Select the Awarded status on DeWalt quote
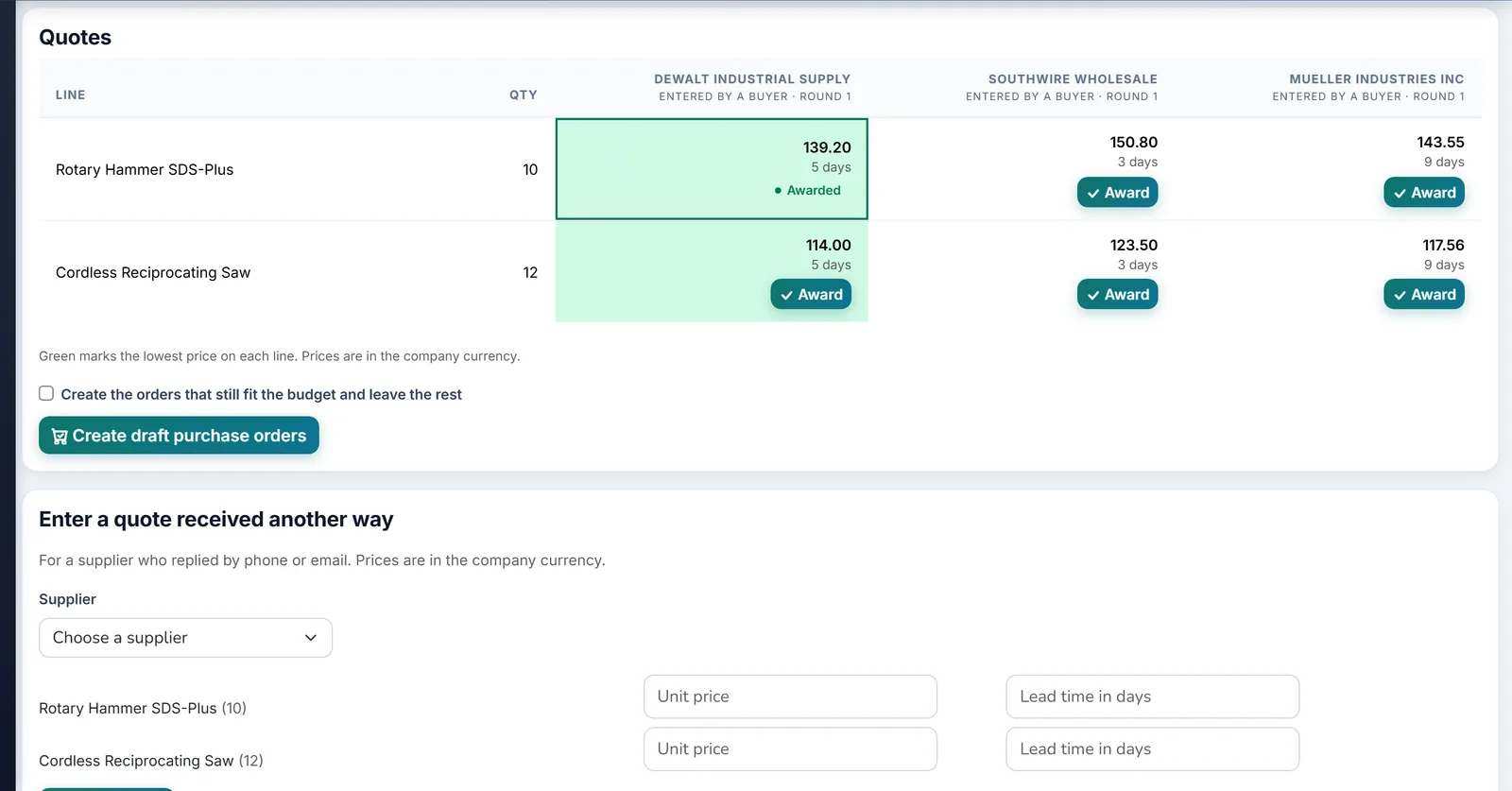 (808, 190)
